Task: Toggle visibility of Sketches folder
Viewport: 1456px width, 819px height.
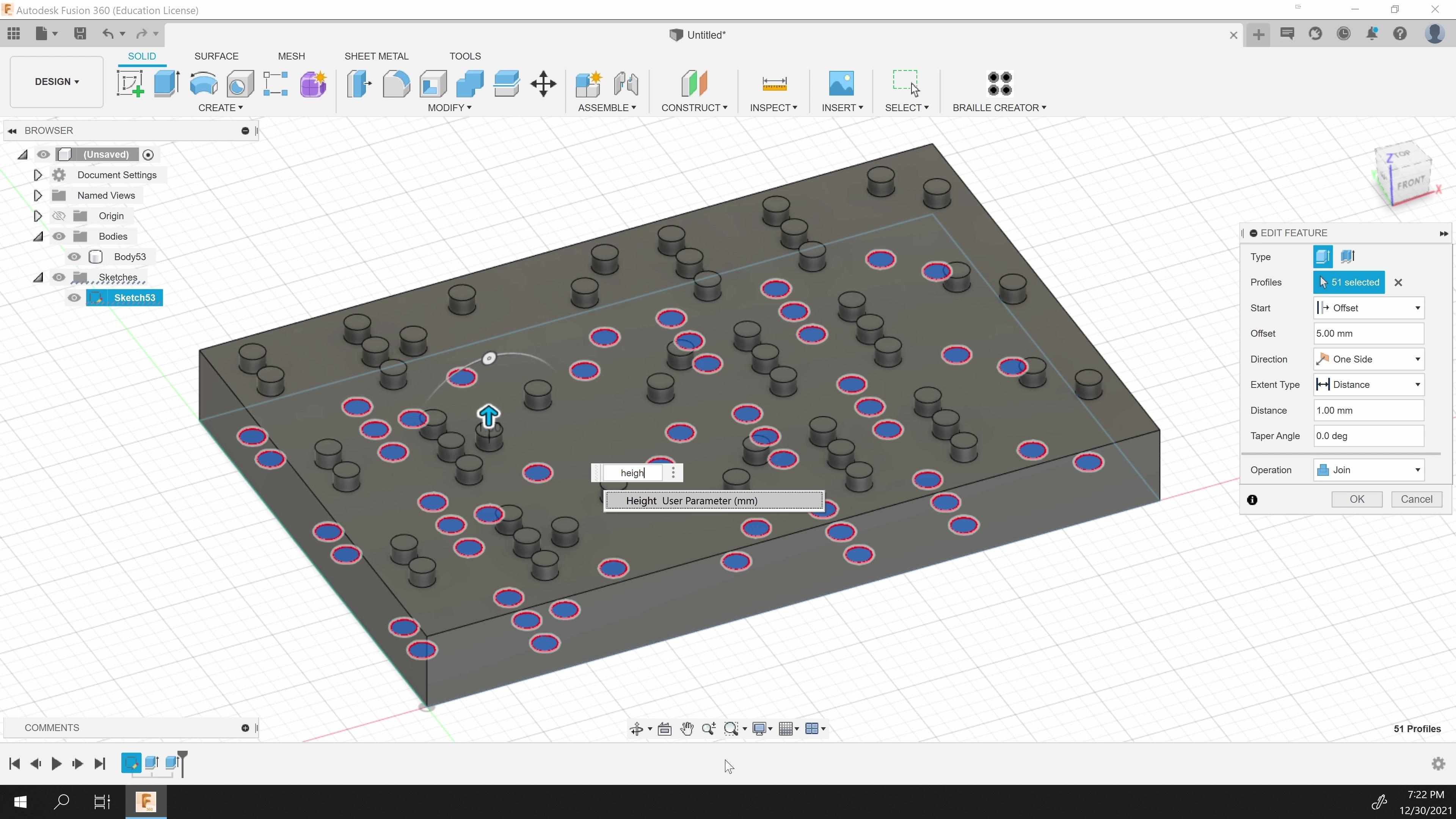Action: (59, 277)
